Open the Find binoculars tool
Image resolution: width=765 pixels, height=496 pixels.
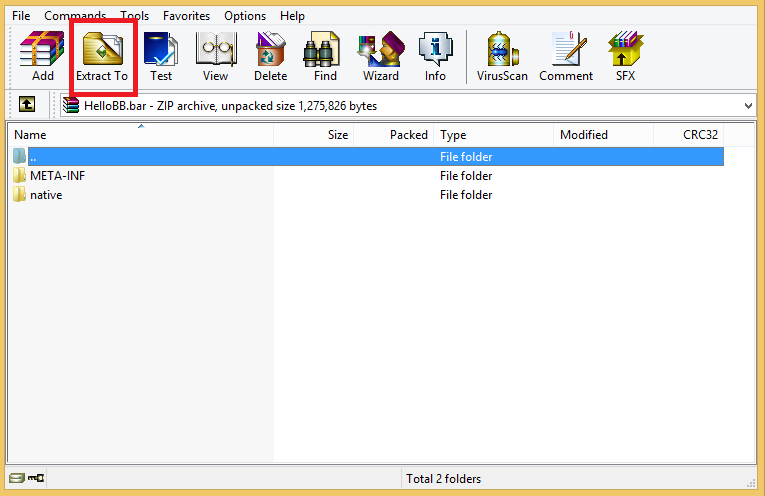click(x=321, y=49)
